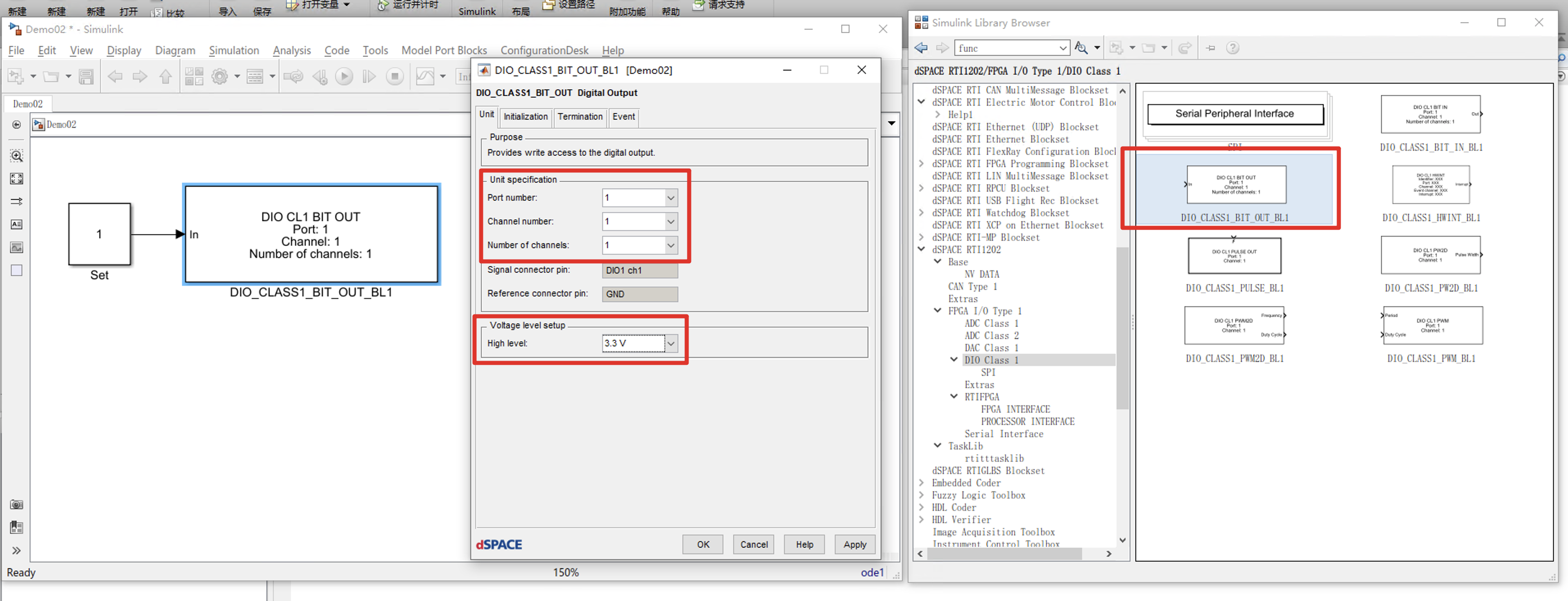The height and width of the screenshot is (601, 1568).
Task: Click the Annotation text palette icon
Action: click(16, 224)
